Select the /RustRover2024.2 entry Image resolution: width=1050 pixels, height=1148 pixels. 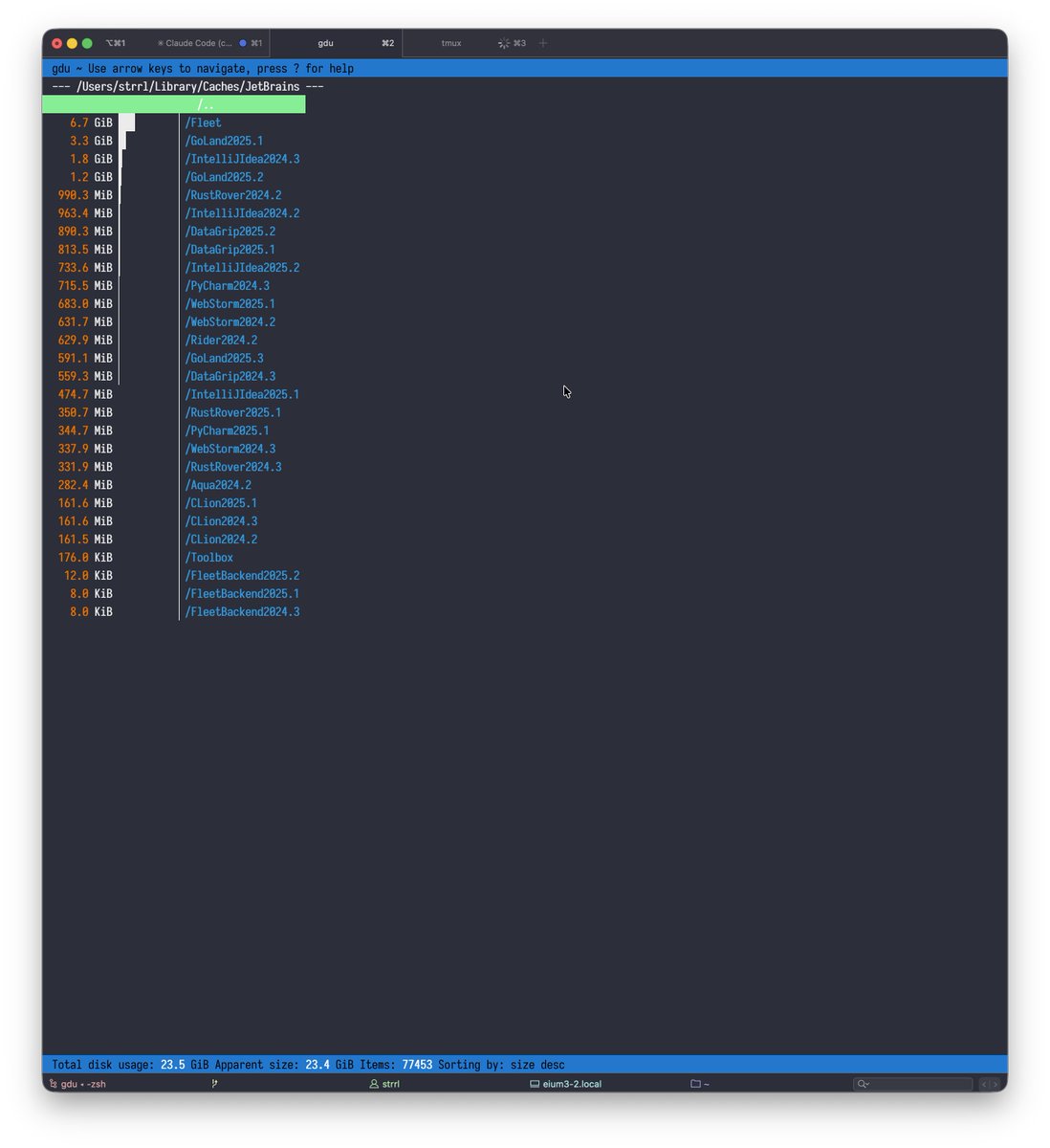pyautogui.click(x=233, y=195)
